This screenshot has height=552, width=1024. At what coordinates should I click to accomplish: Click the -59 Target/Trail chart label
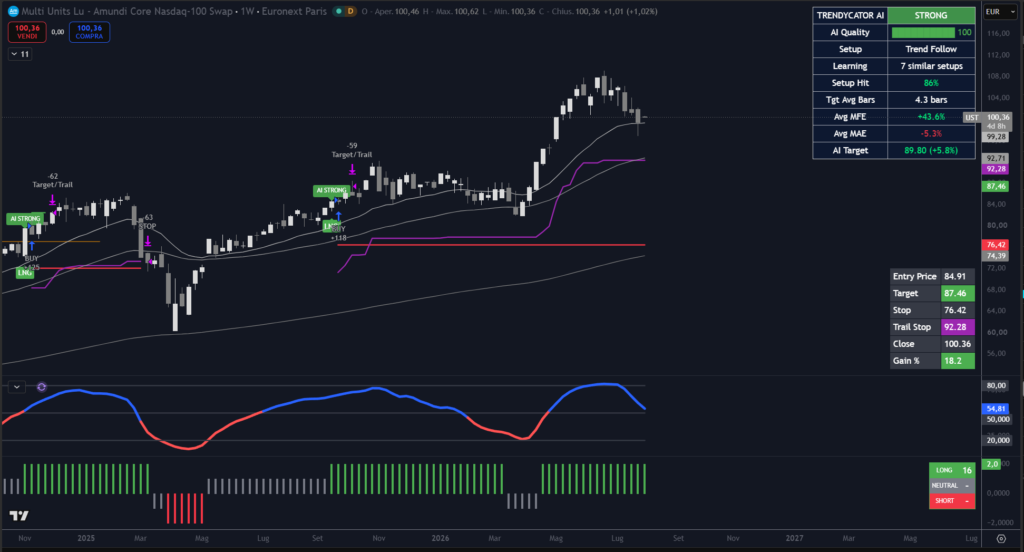click(352, 150)
